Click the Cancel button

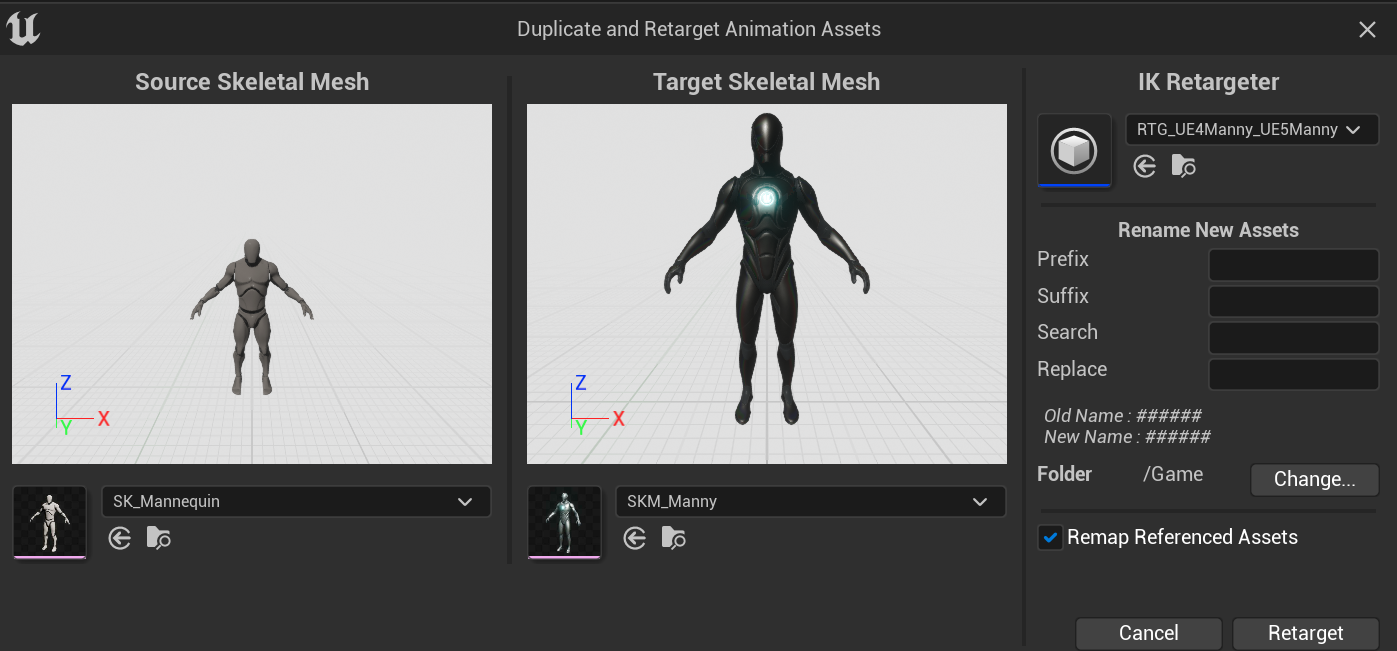tap(1149, 633)
